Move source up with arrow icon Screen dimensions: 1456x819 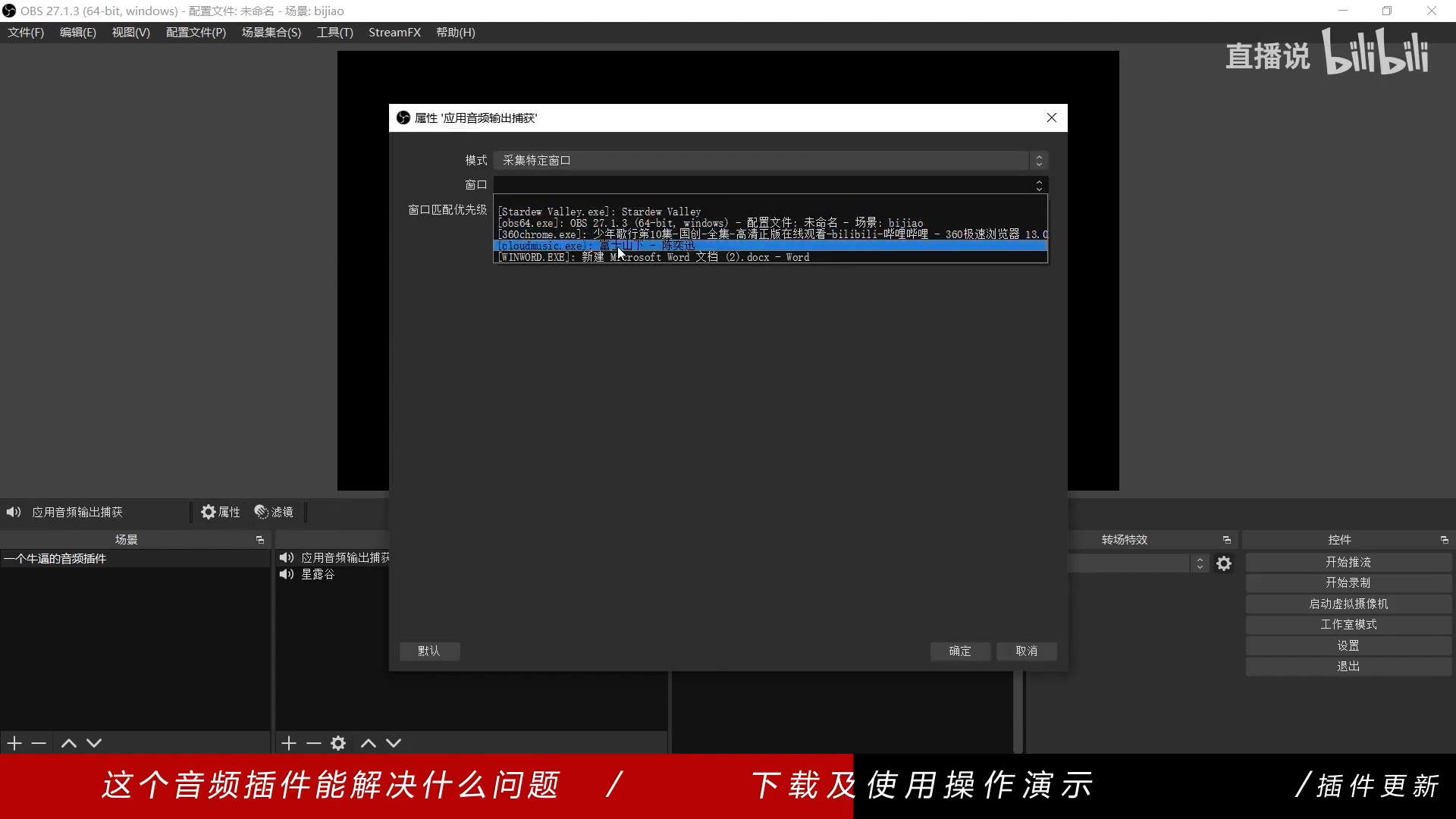(369, 743)
